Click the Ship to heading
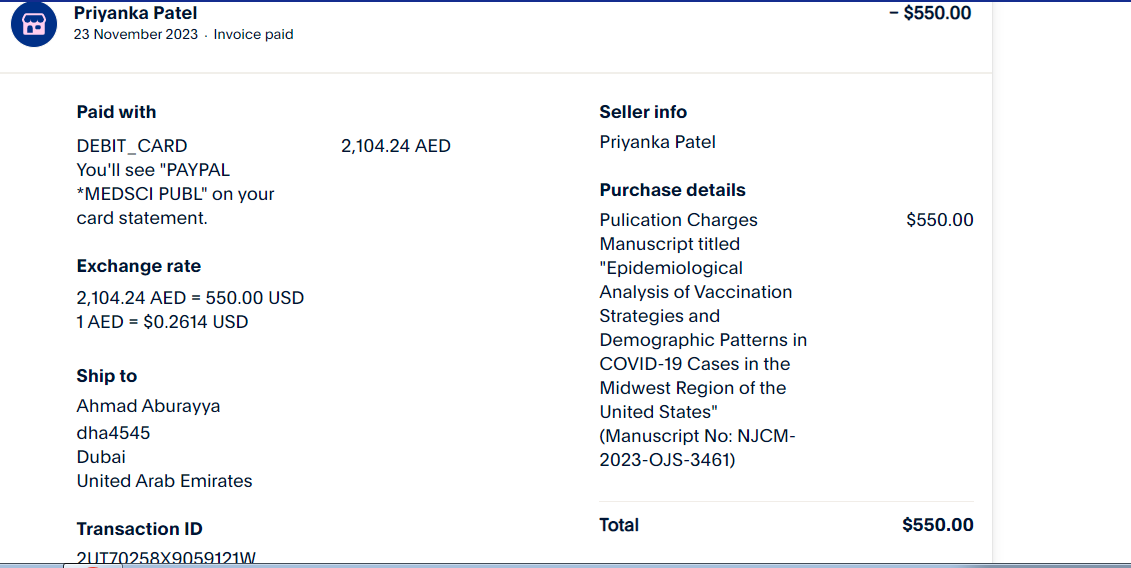 click(x=106, y=376)
